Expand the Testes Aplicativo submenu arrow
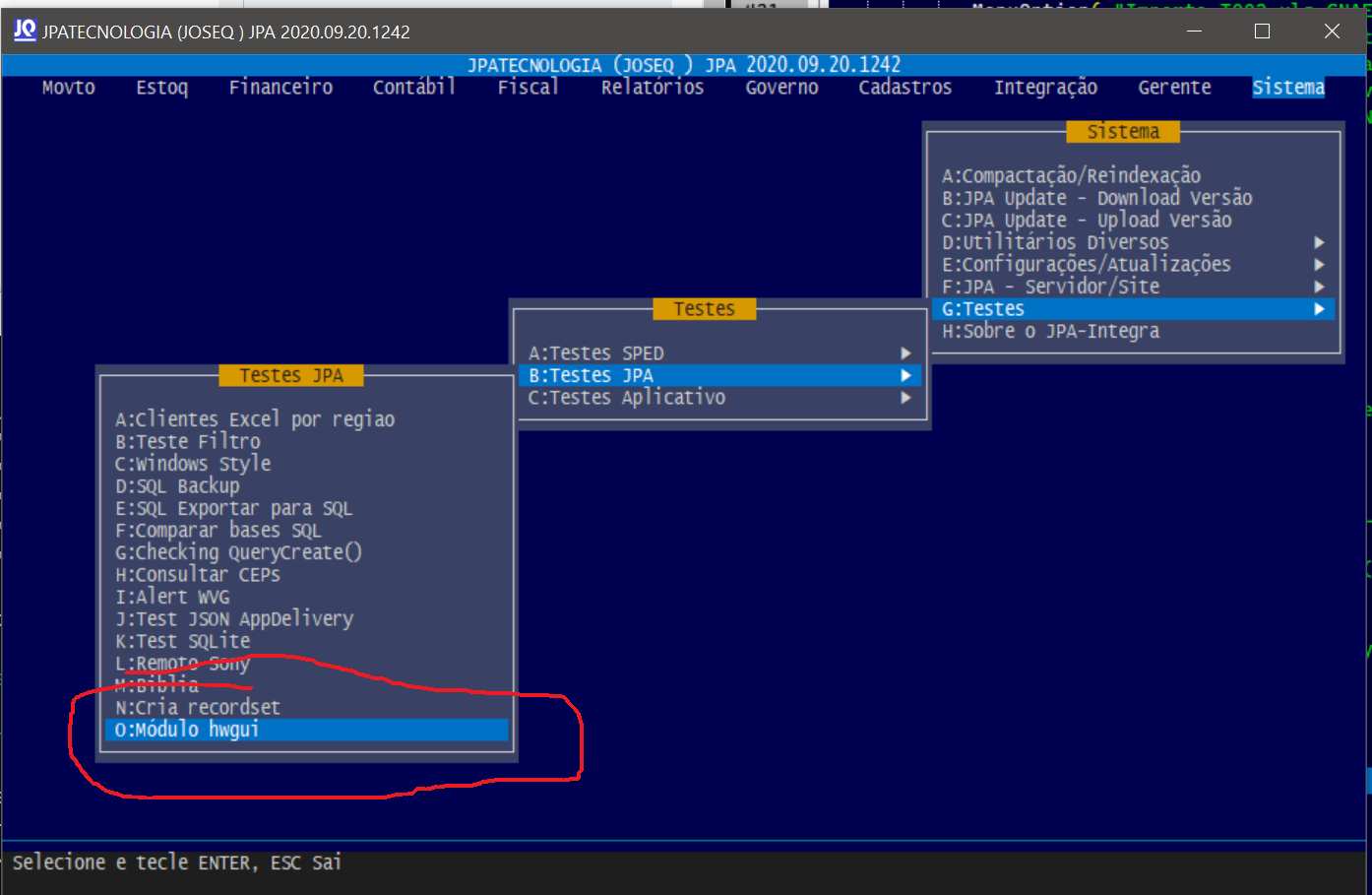This screenshot has width=1372, height=895. 905,398
